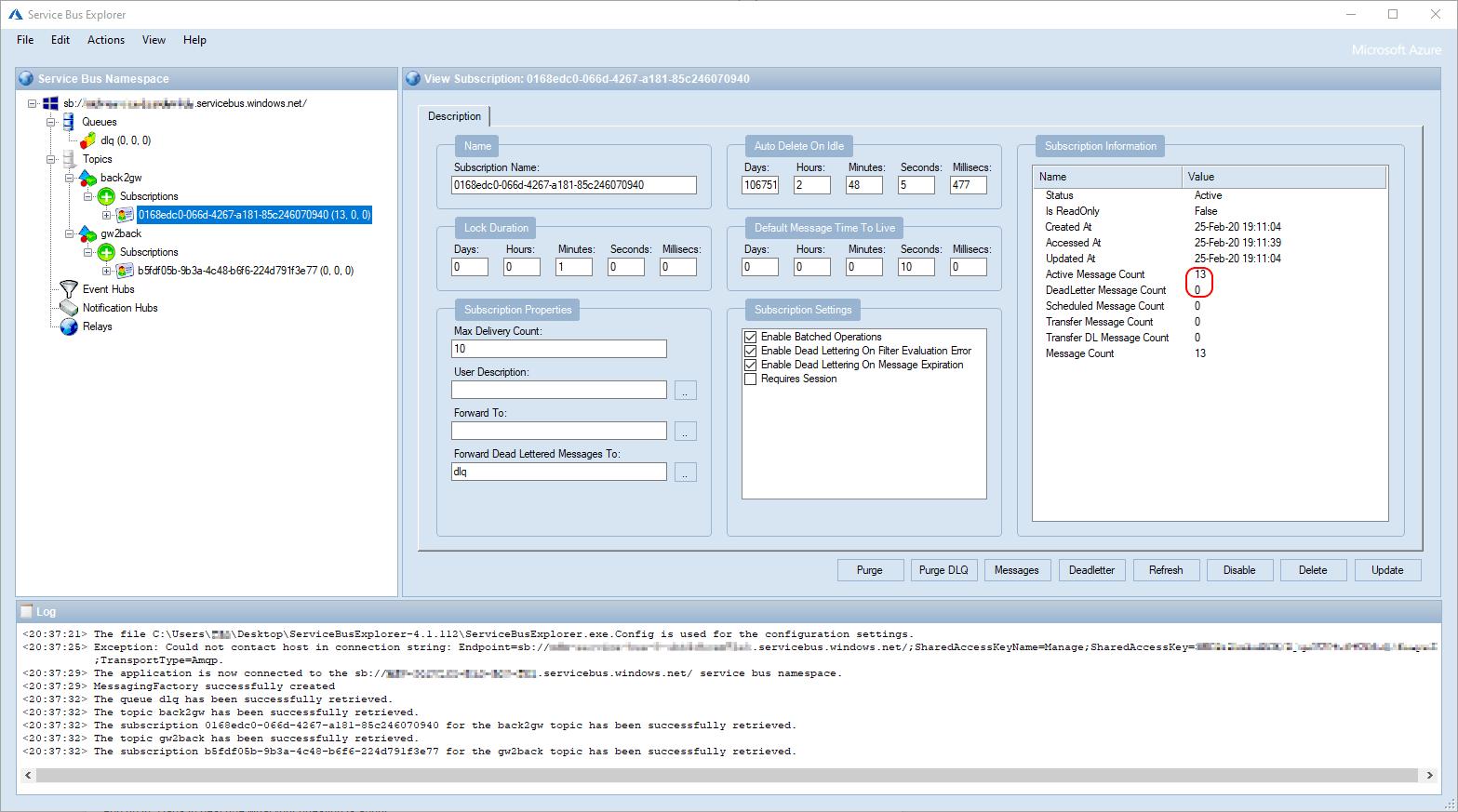Toggle Enable Batched Operations checkbox
The width and height of the screenshot is (1458, 812).
750,337
